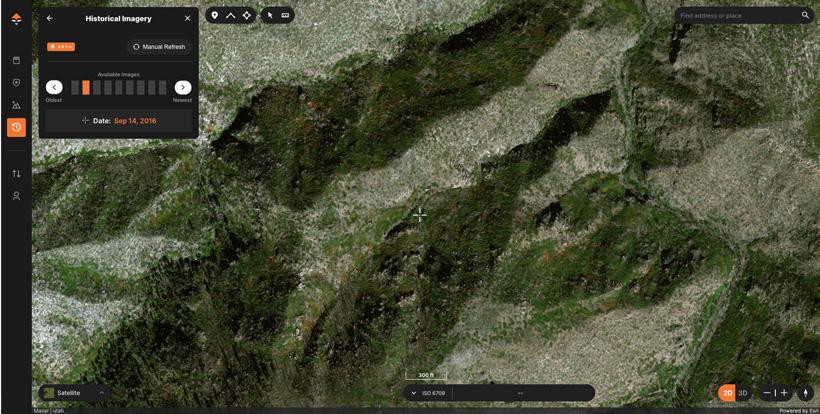Open the user profile sidebar icon
The image size is (820, 414).
point(16,196)
